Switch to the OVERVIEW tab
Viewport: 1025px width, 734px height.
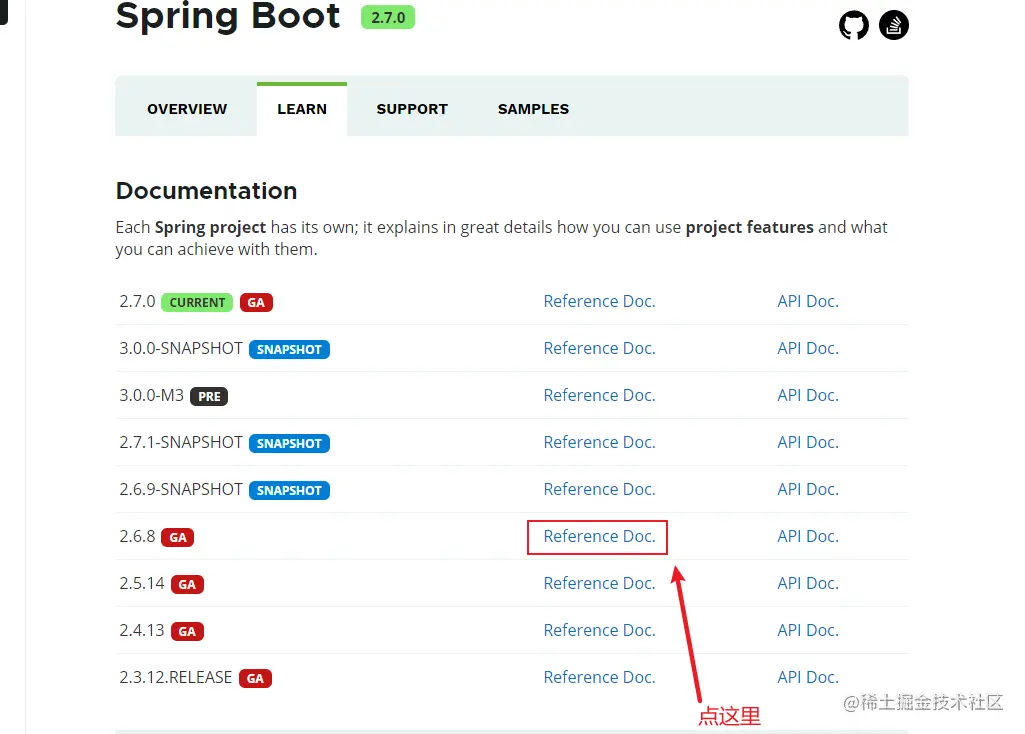pos(186,109)
